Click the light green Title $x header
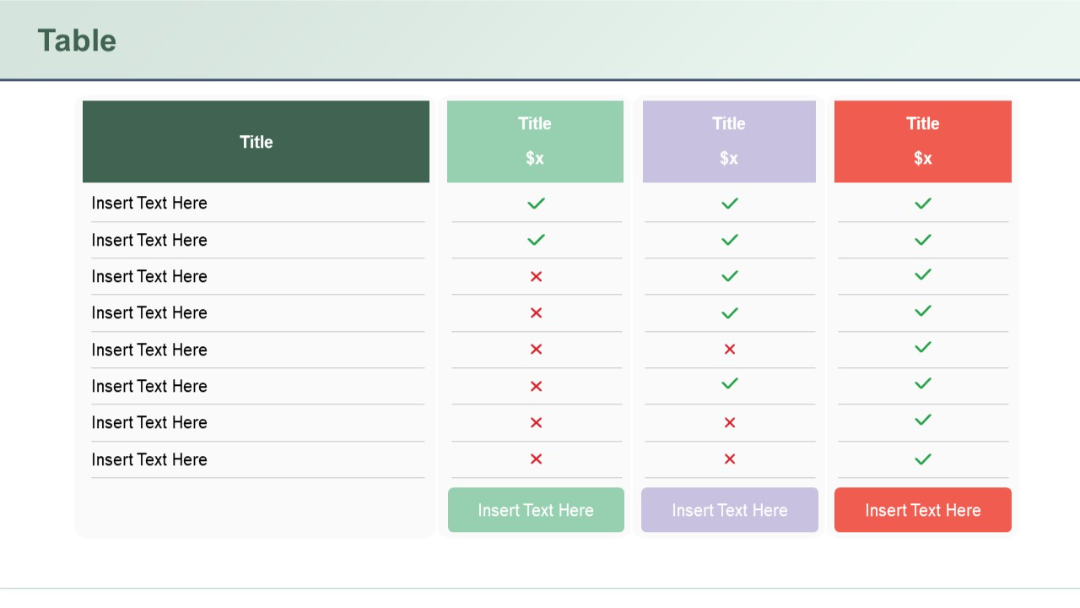 pos(536,141)
